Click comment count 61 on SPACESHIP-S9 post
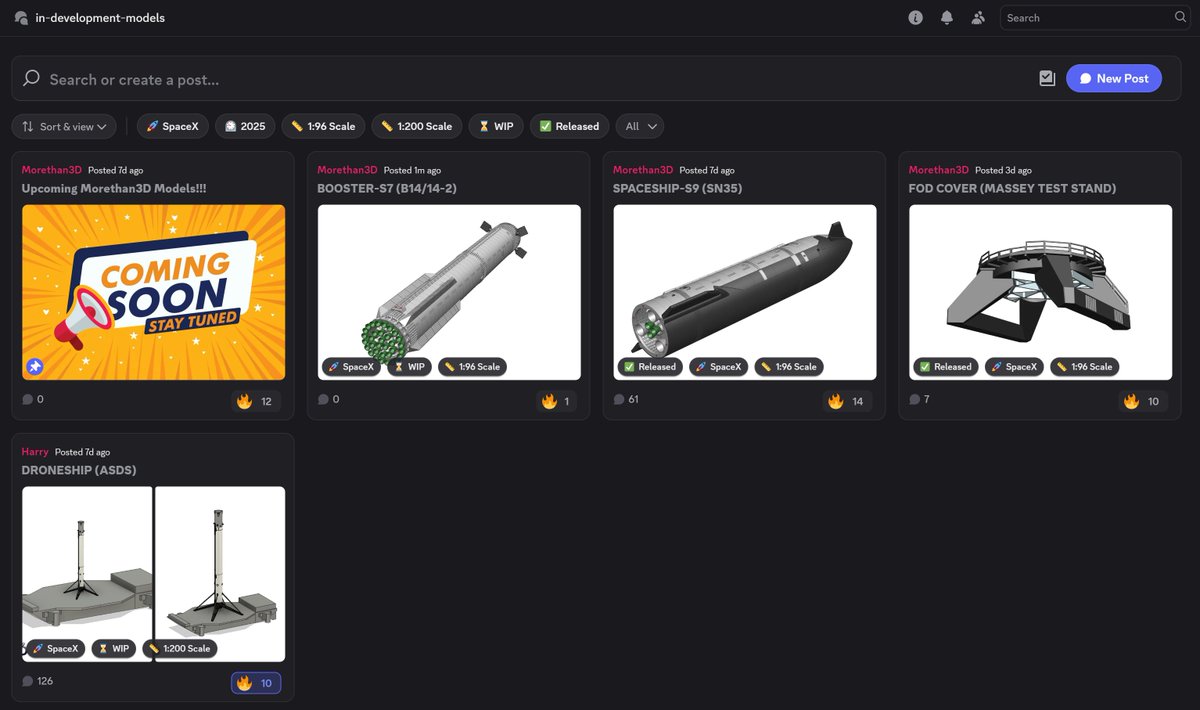The height and width of the screenshot is (710, 1200). tap(633, 399)
